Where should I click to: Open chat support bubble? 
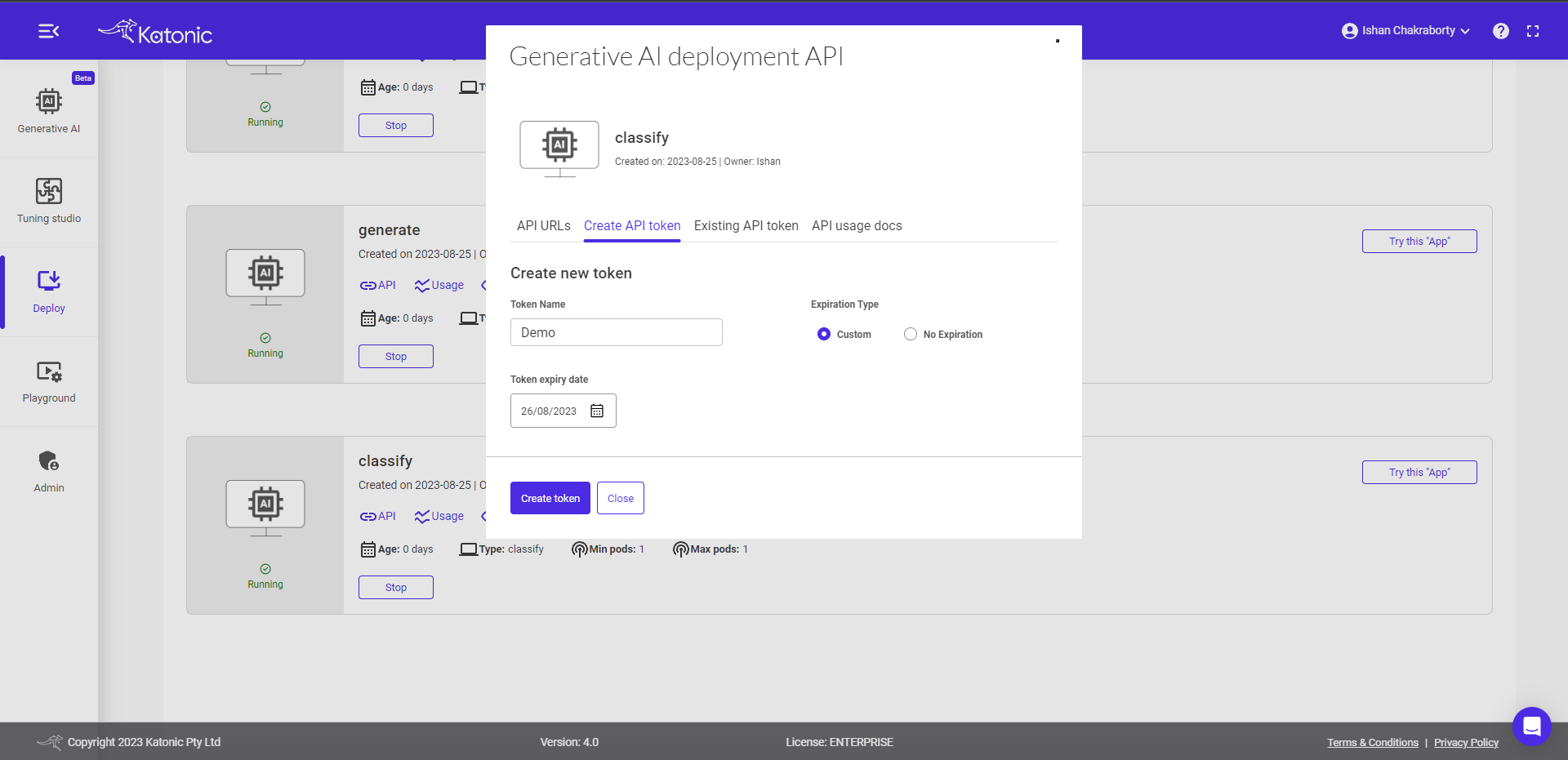tap(1532, 726)
